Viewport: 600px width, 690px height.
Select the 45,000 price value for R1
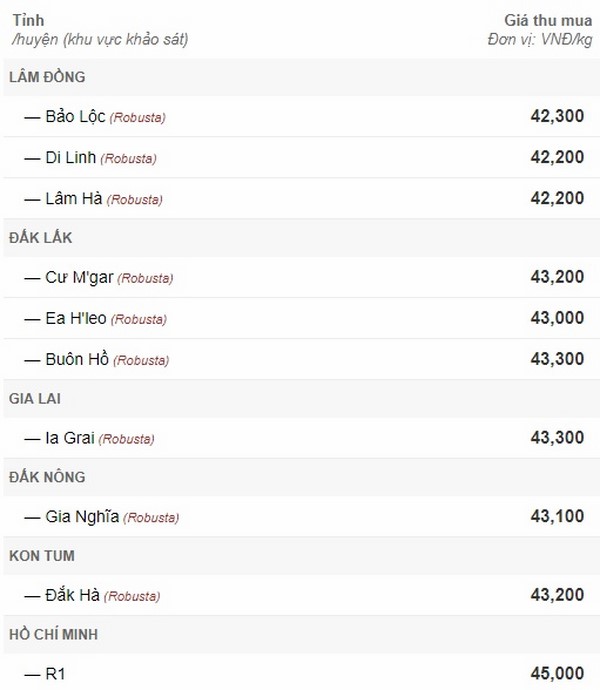tap(557, 673)
